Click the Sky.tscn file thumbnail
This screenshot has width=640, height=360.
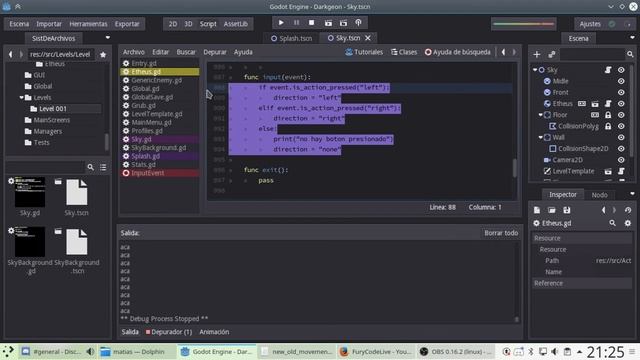pyautogui.click(x=76, y=192)
